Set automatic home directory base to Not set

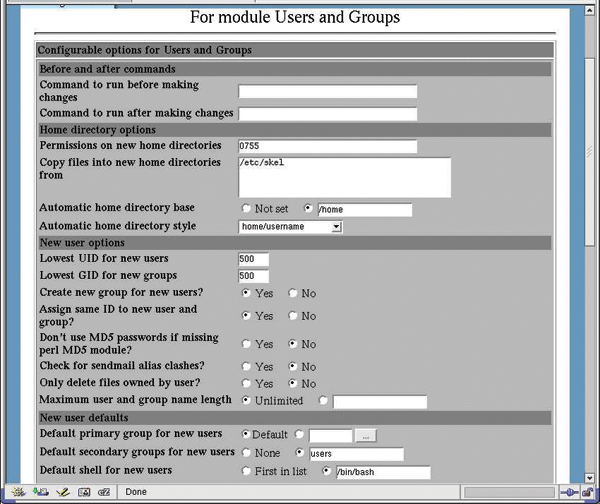[246, 209]
